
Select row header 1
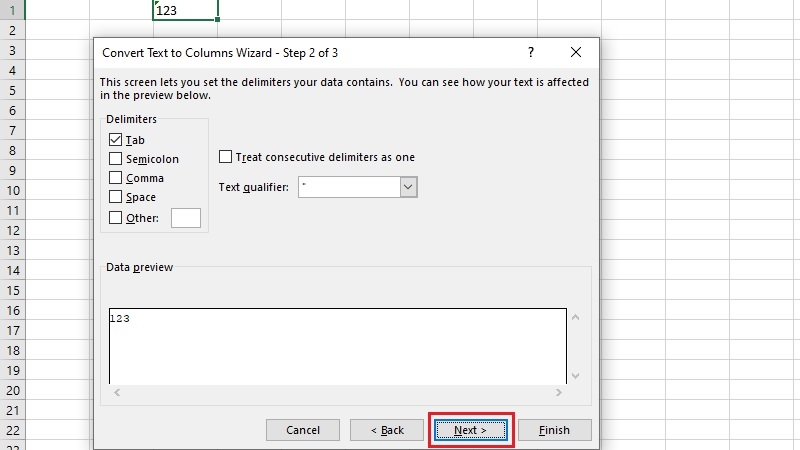[x=12, y=10]
